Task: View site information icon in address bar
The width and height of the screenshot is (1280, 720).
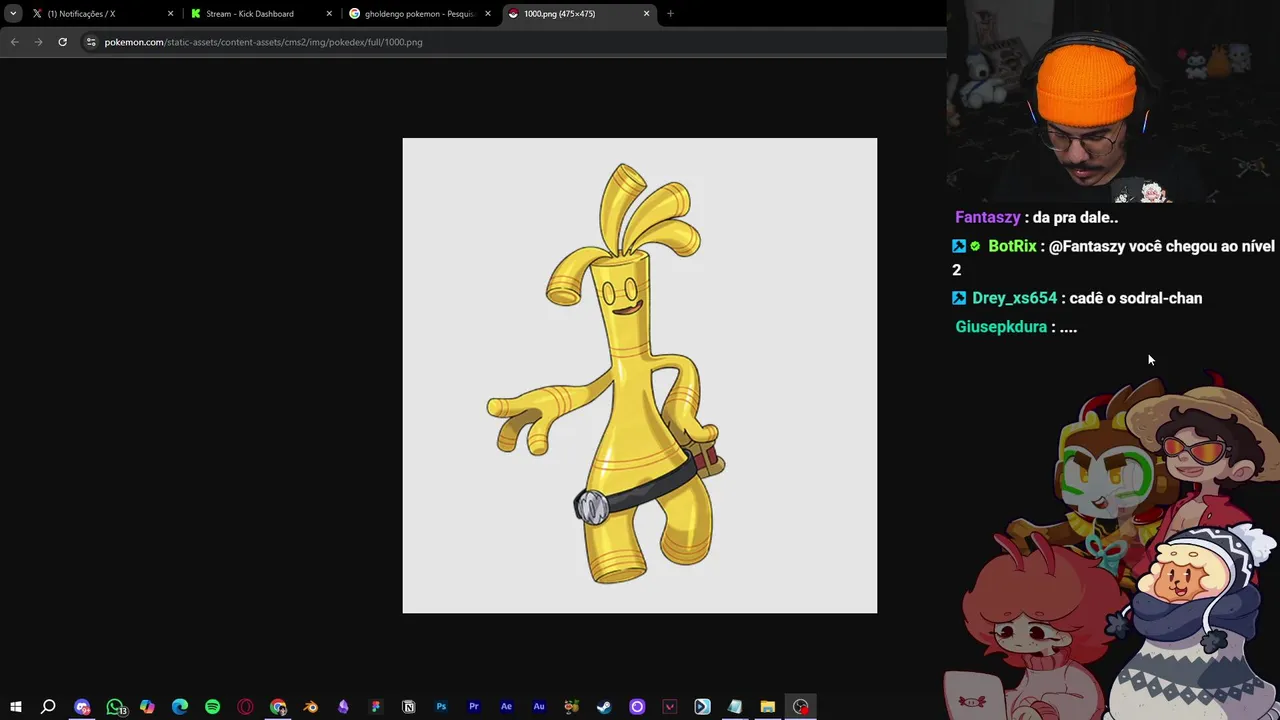Action: (91, 42)
